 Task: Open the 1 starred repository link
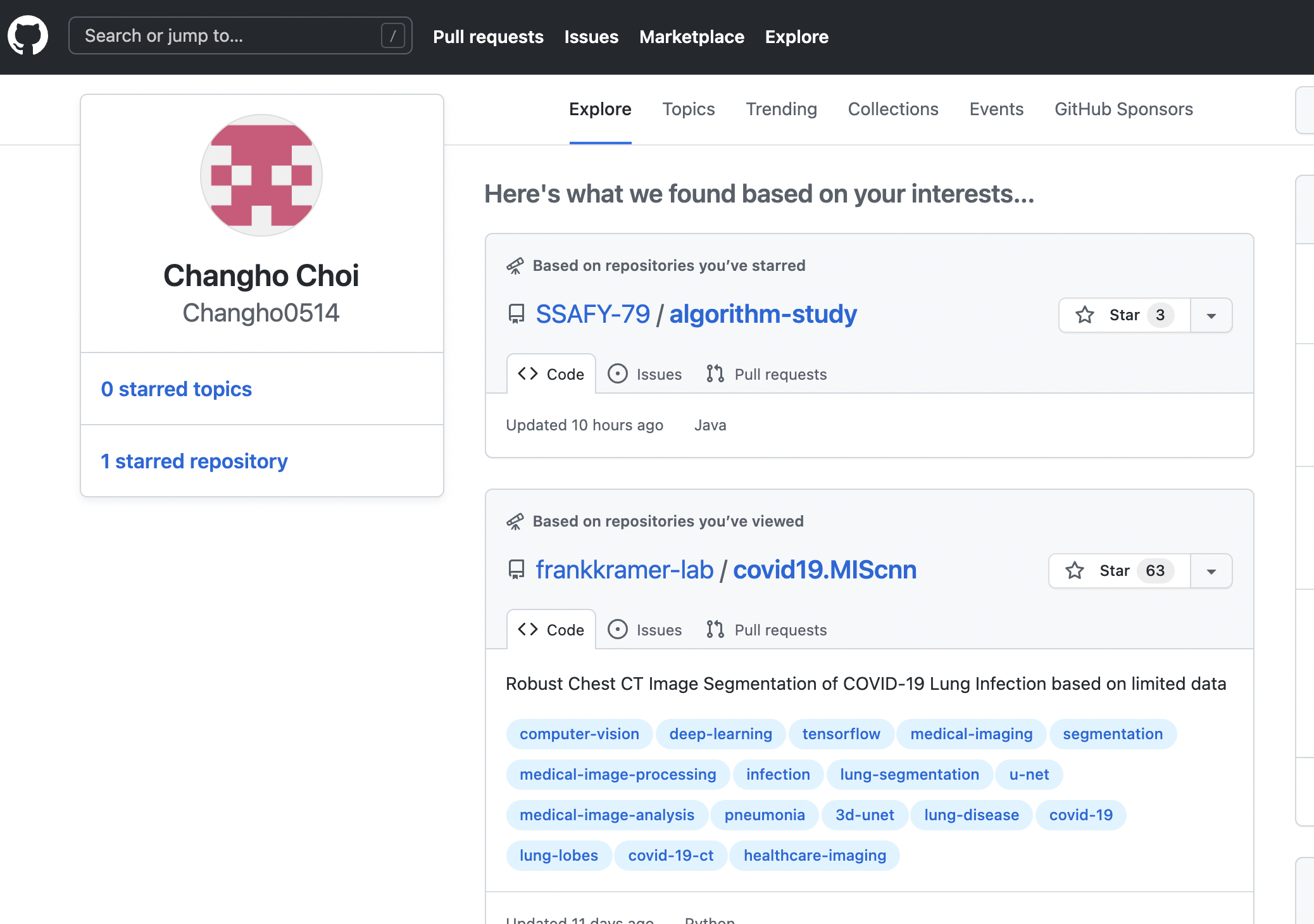(x=194, y=461)
